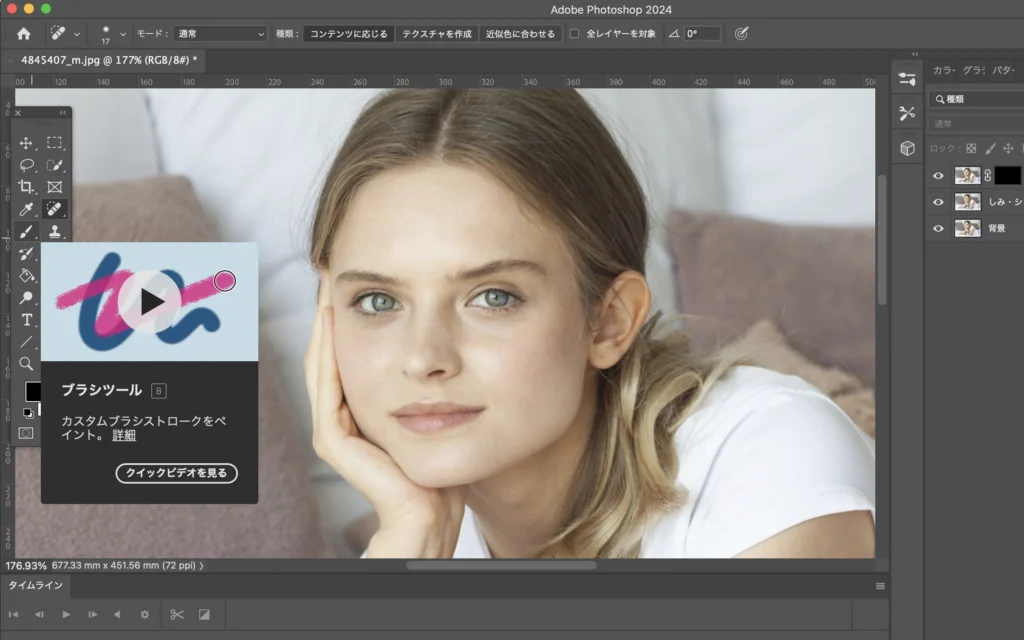Image resolution: width=1024 pixels, height=640 pixels.
Task: Click the Home icon in options bar
Action: click(24, 33)
